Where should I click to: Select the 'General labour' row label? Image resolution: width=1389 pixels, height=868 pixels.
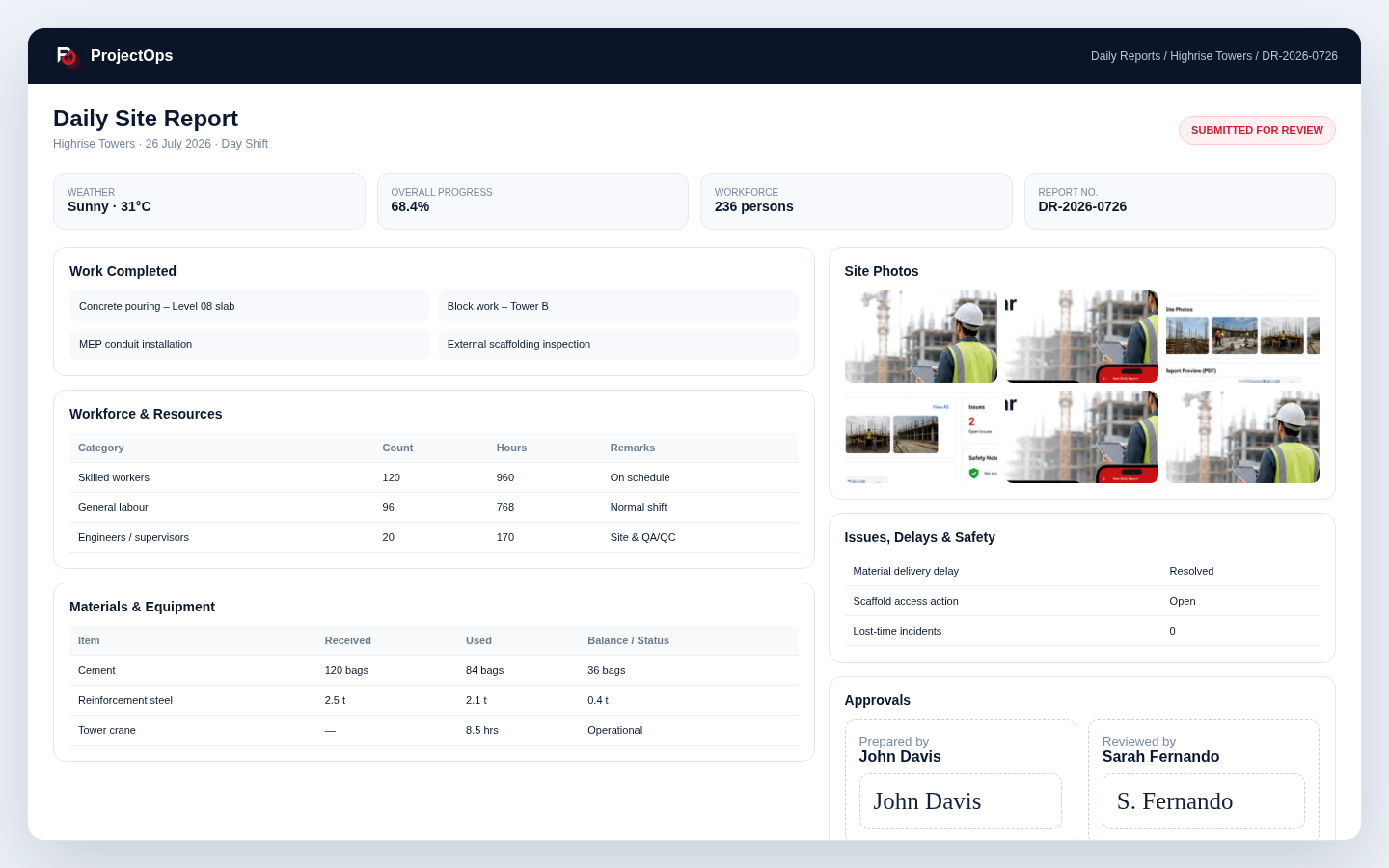113,507
